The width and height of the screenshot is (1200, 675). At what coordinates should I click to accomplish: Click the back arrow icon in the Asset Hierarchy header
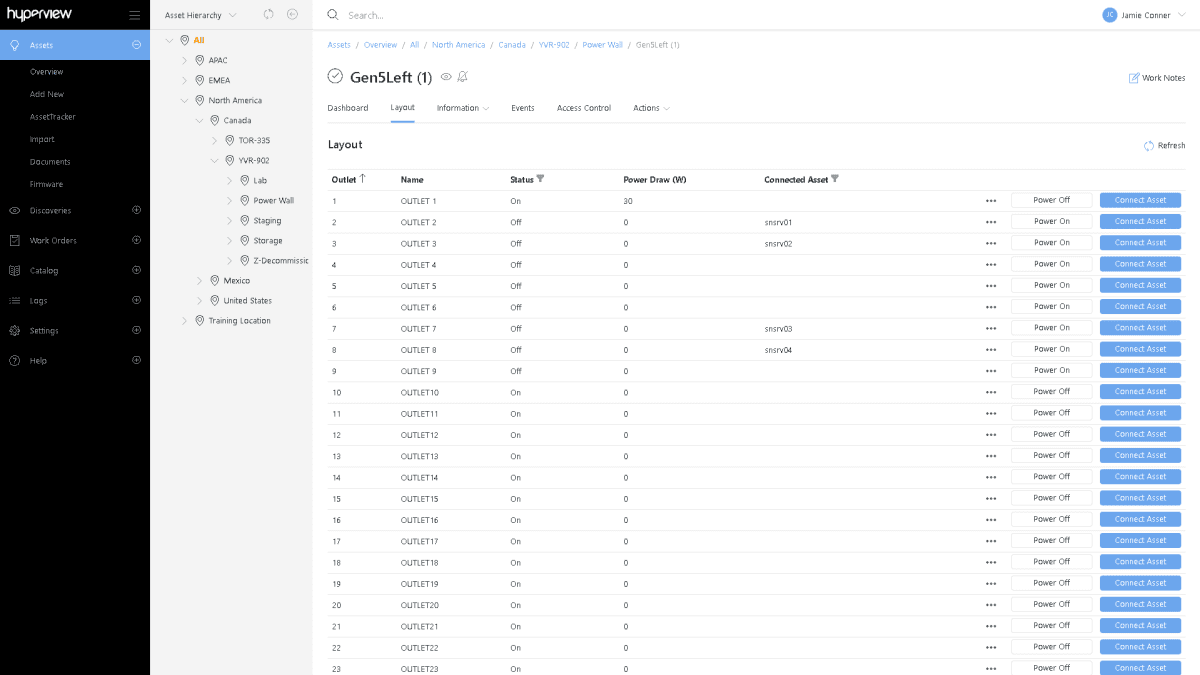click(x=292, y=15)
